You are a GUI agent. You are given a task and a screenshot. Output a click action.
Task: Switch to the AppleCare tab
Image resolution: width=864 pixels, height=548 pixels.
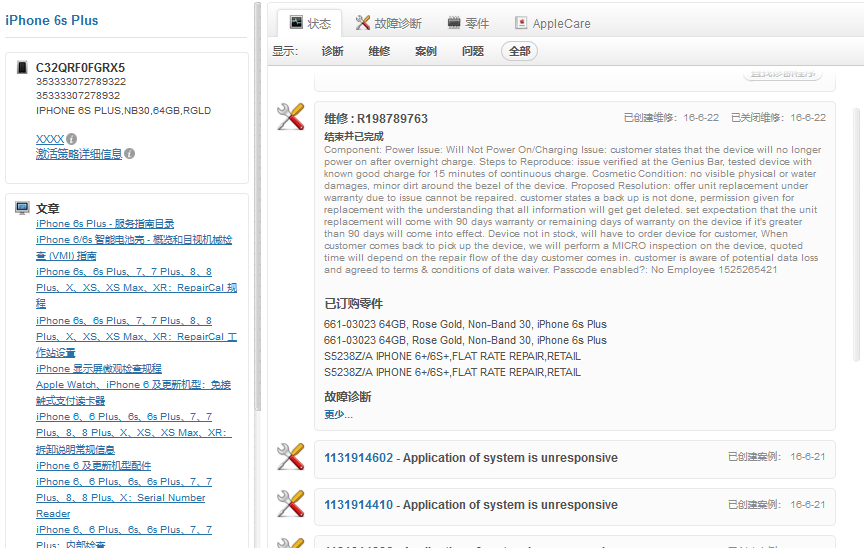tap(552, 23)
